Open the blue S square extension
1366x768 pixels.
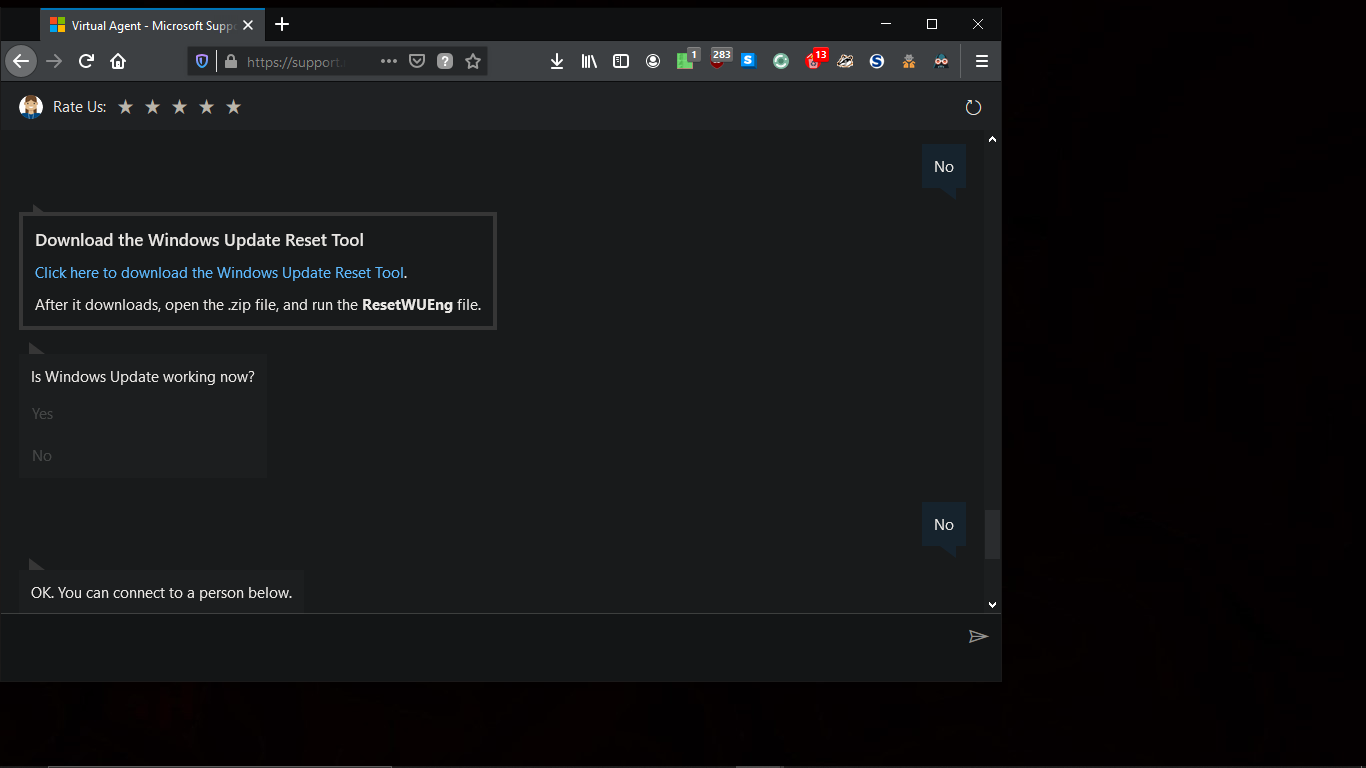[749, 61]
